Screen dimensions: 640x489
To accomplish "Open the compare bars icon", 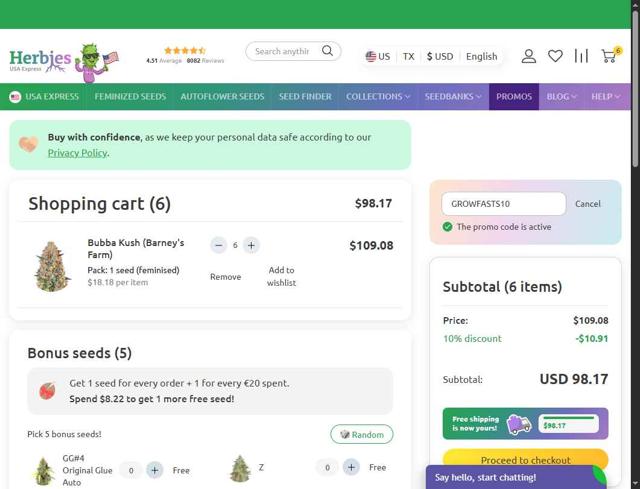I will (581, 56).
